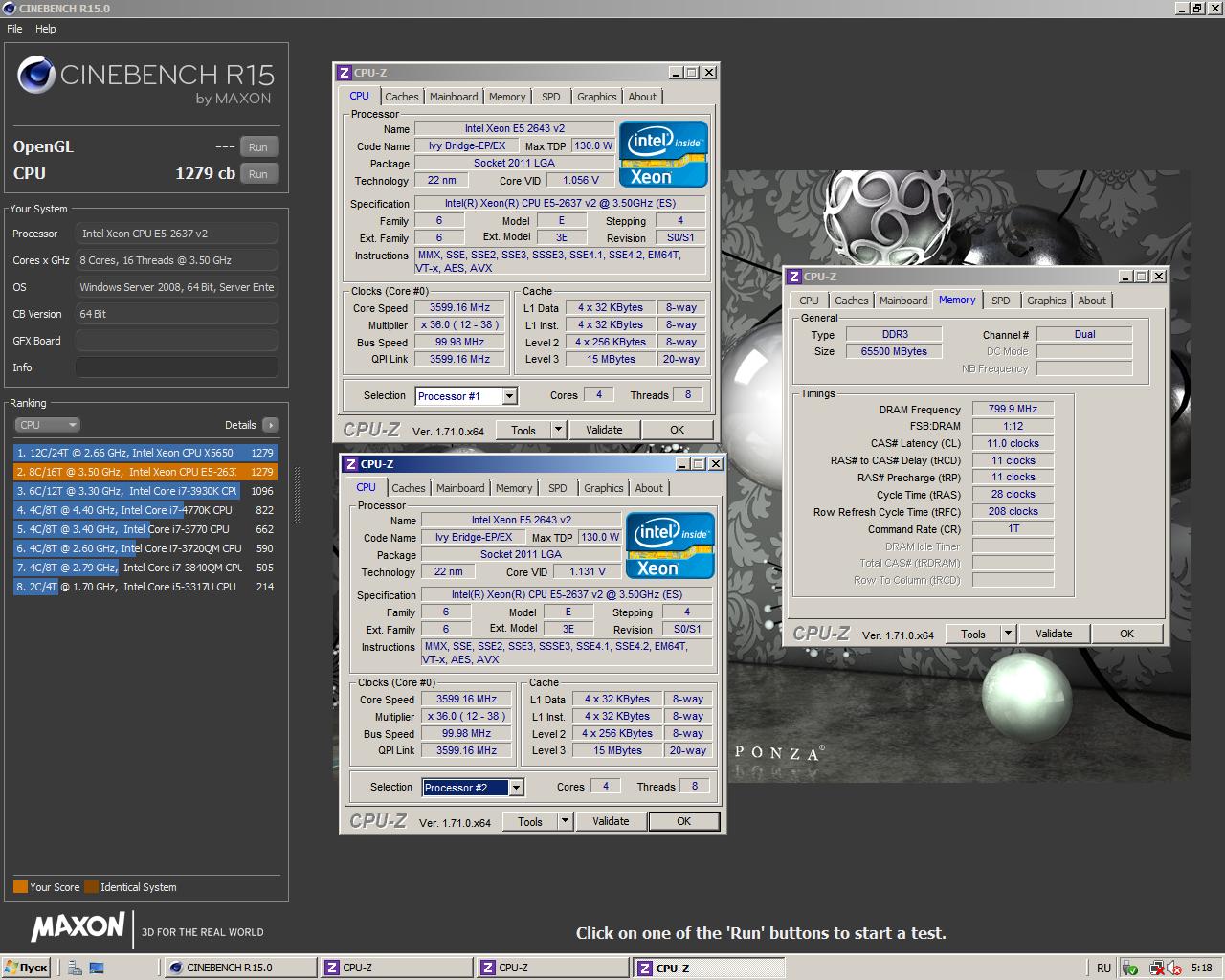The image size is (1225, 980).
Task: Click Validate in Processor #2 CPU-Z window
Action: pyautogui.click(x=611, y=821)
